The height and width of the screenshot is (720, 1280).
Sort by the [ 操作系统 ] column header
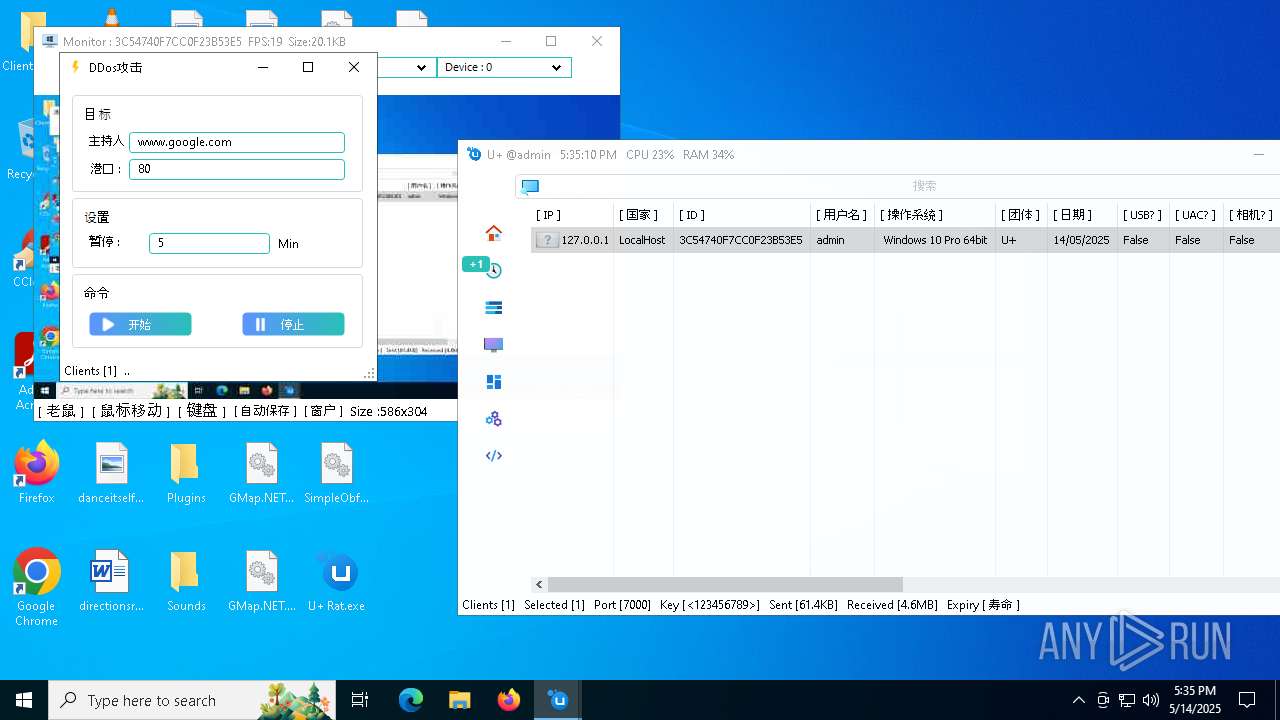(x=934, y=215)
